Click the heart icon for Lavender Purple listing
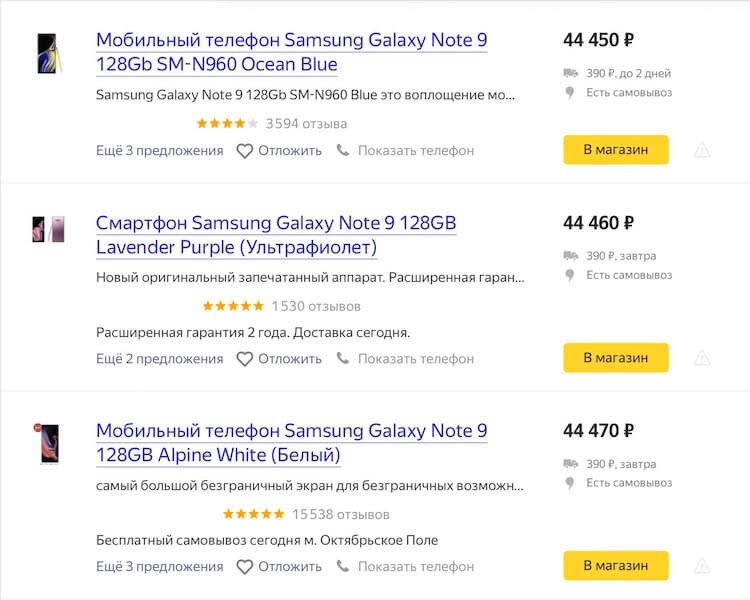 point(245,359)
